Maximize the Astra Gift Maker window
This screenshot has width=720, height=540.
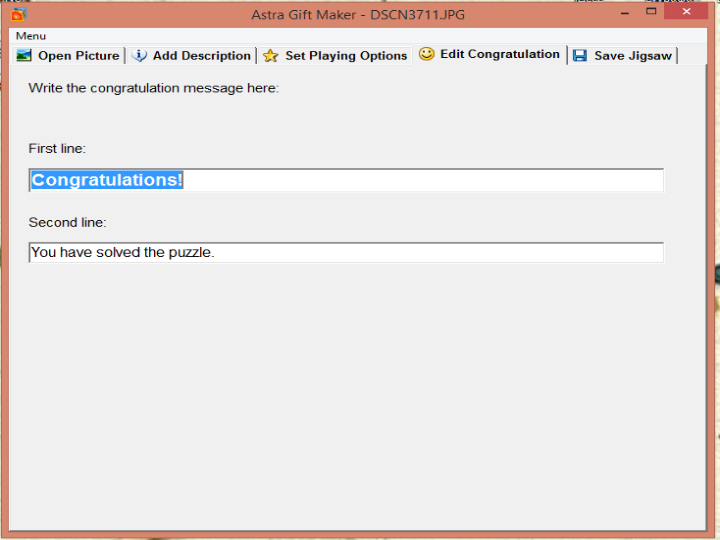point(651,11)
